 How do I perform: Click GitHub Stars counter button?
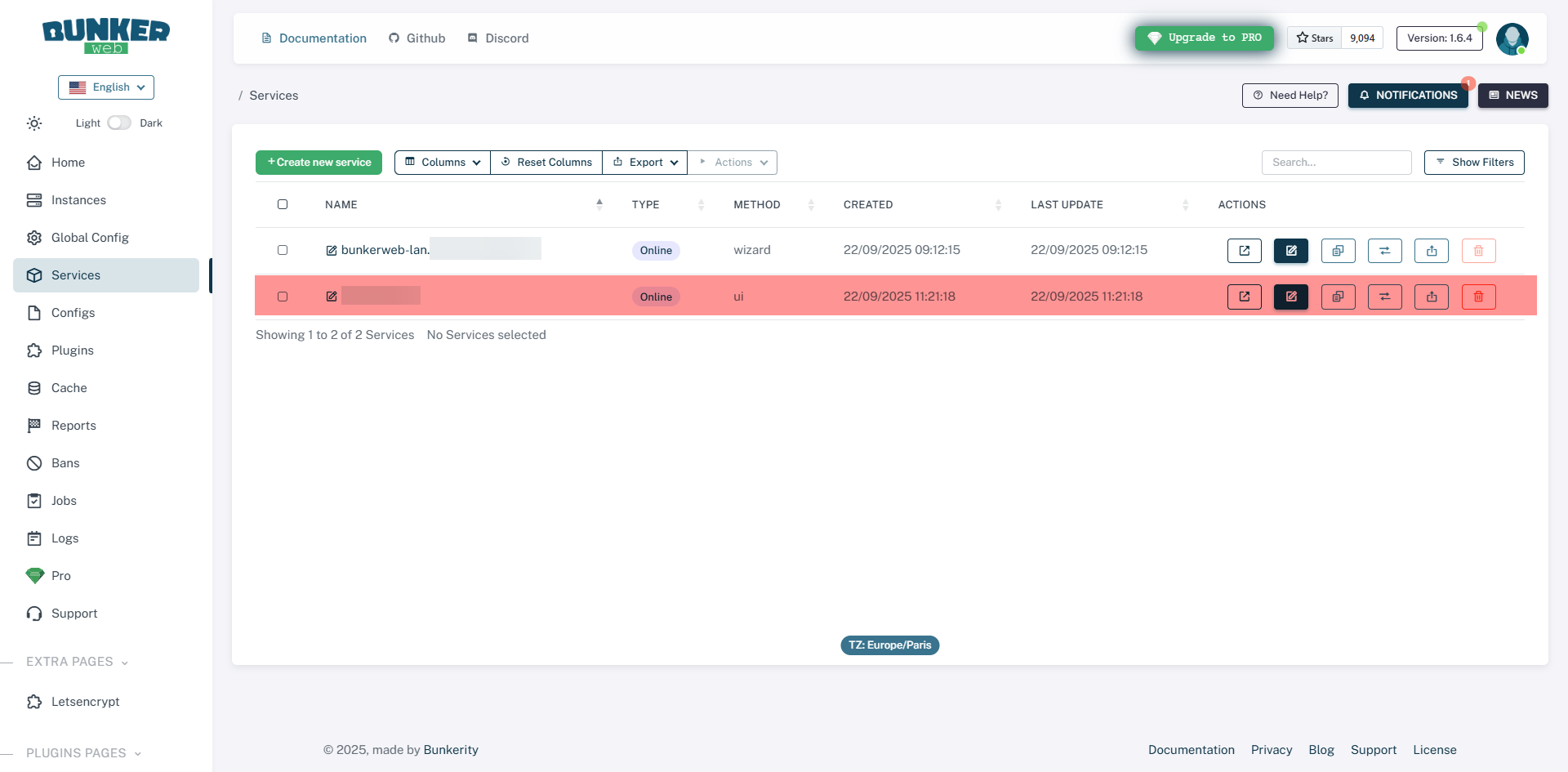point(1334,38)
